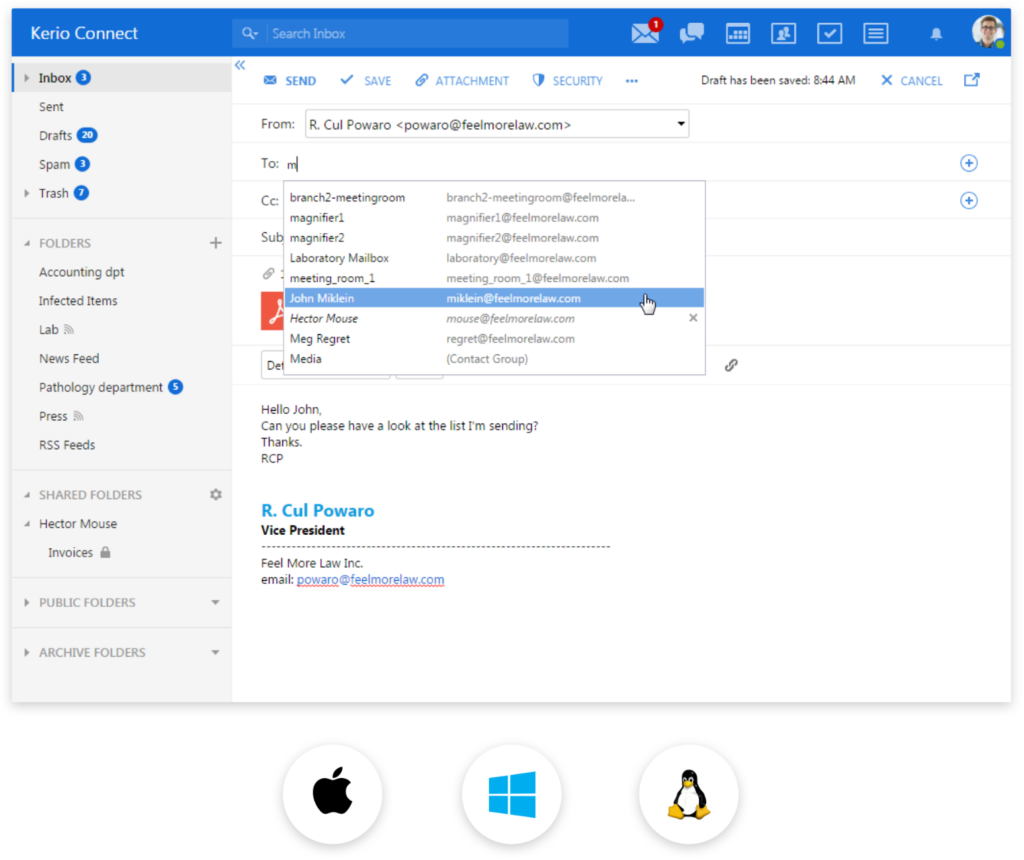This screenshot has height=860, width=1024.
Task: Open the Mail view icon with notification badge
Action: coord(646,32)
